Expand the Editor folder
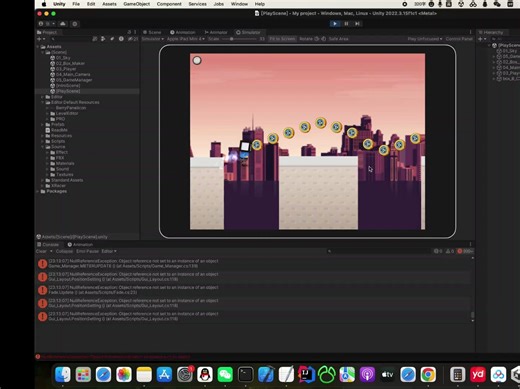Screen dimensions: 520x389 43,97
